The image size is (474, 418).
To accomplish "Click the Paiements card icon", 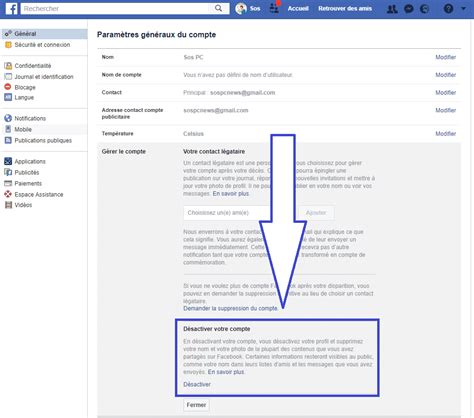I will 8,183.
